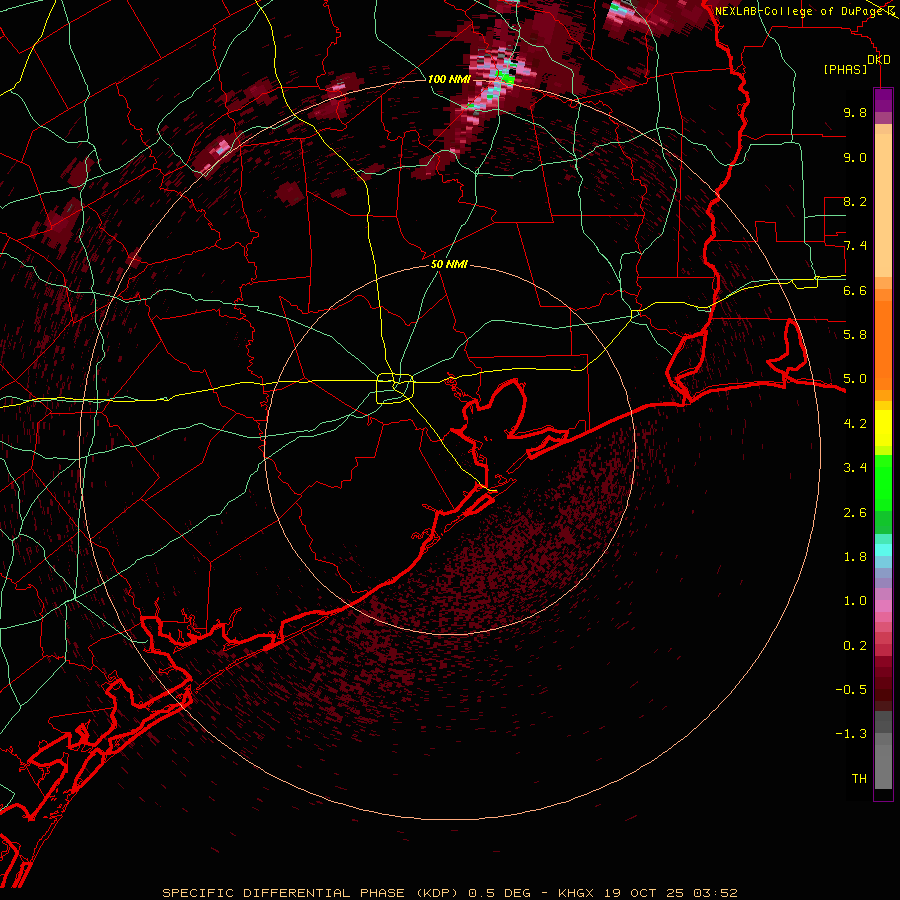900x900 pixels.
Task: Select the 5.8 value on the color scale
Action: tap(855, 335)
